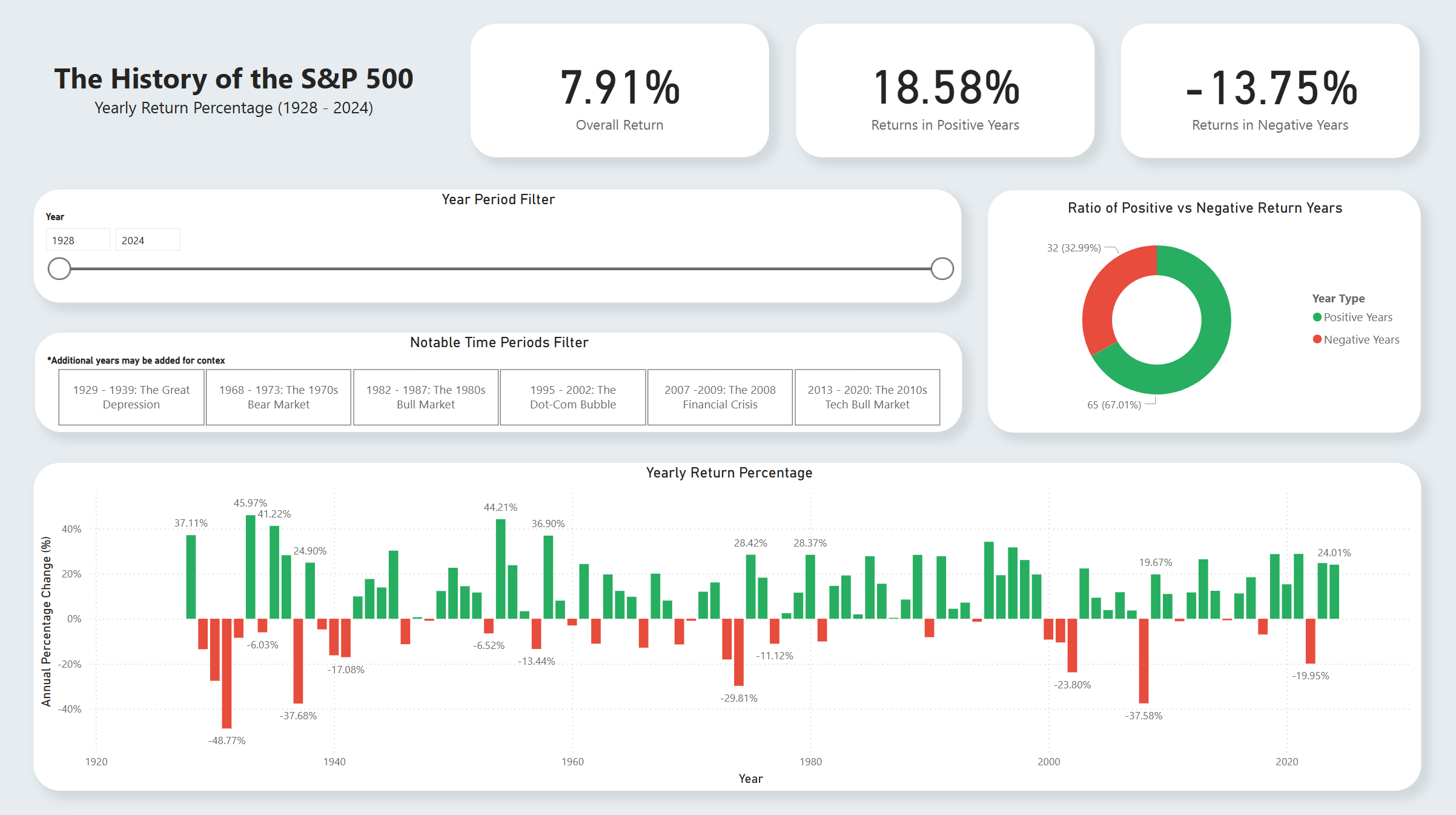This screenshot has width=1456, height=815.
Task: Click the red bar labeled -11.12%
Action: point(775,631)
